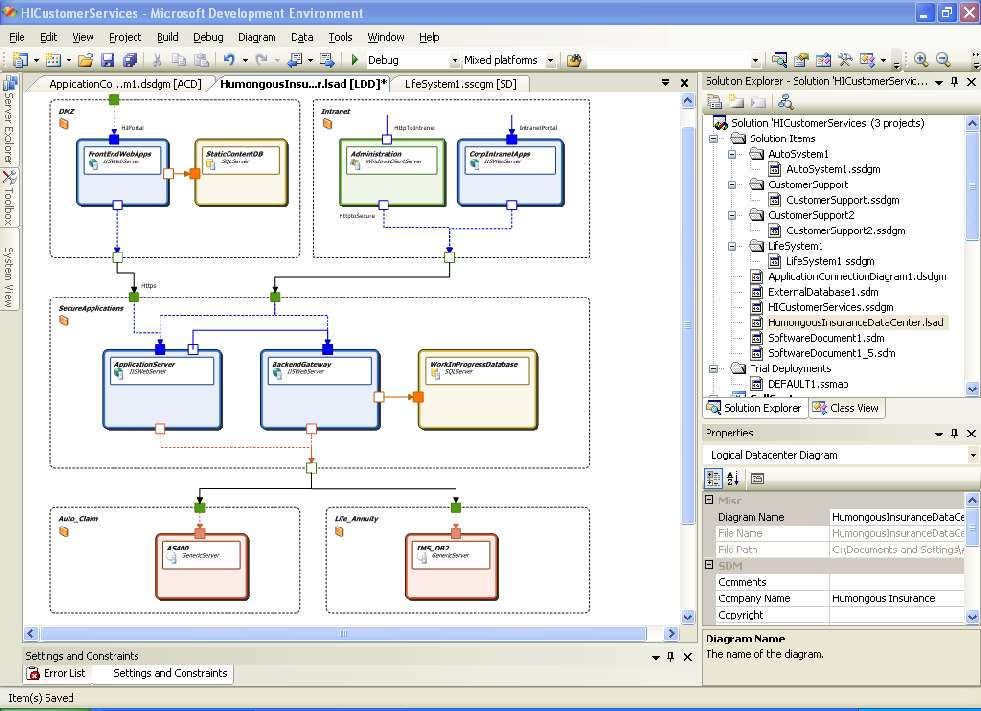The image size is (981, 711).
Task: Open the empty Find combo box dropdown
Action: tap(756, 61)
